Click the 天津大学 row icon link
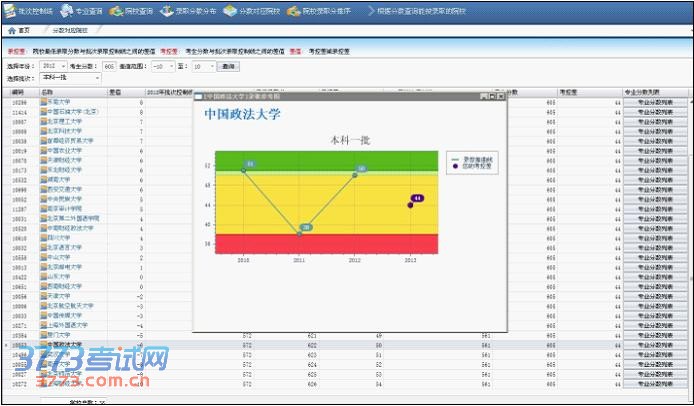694x406 pixels. (x=43, y=296)
